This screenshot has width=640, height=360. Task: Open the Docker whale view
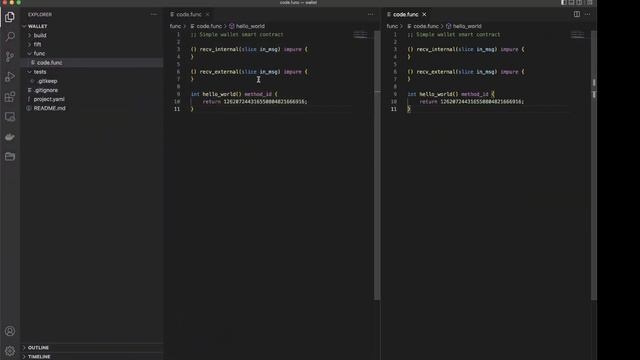10,137
